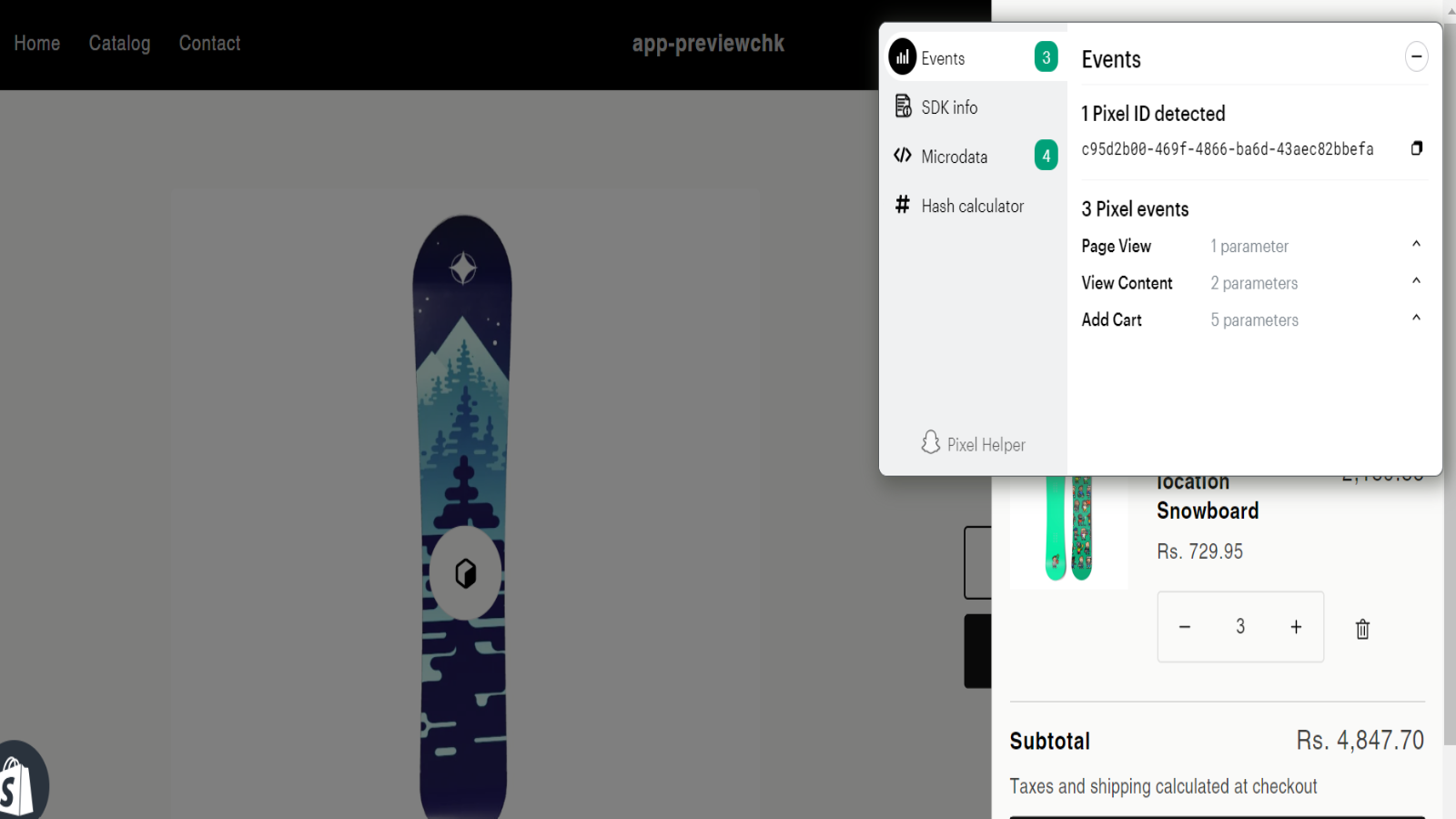Image resolution: width=1456 pixels, height=819 pixels.
Task: Copy the Pixel ID to clipboard
Action: tap(1417, 148)
